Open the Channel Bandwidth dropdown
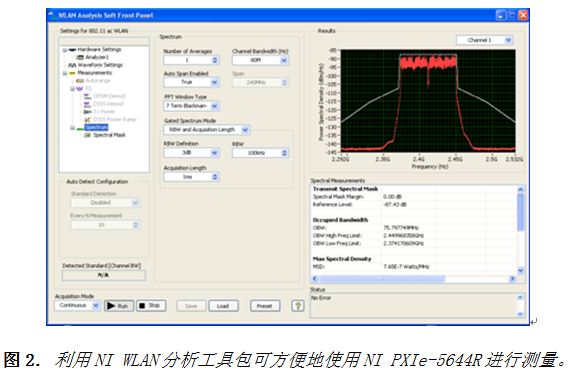The width and height of the screenshot is (569, 374). (284, 60)
